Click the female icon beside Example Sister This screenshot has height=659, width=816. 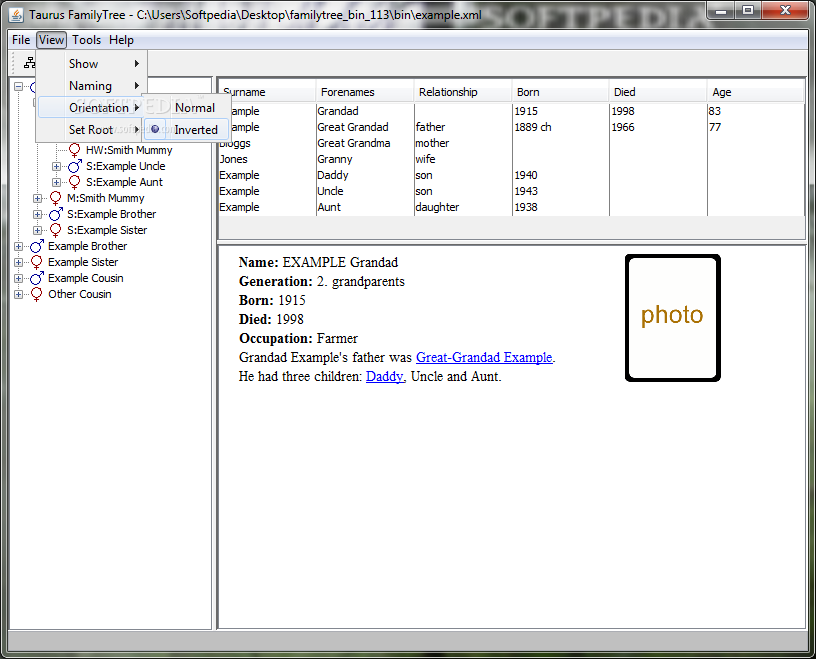tap(36, 262)
